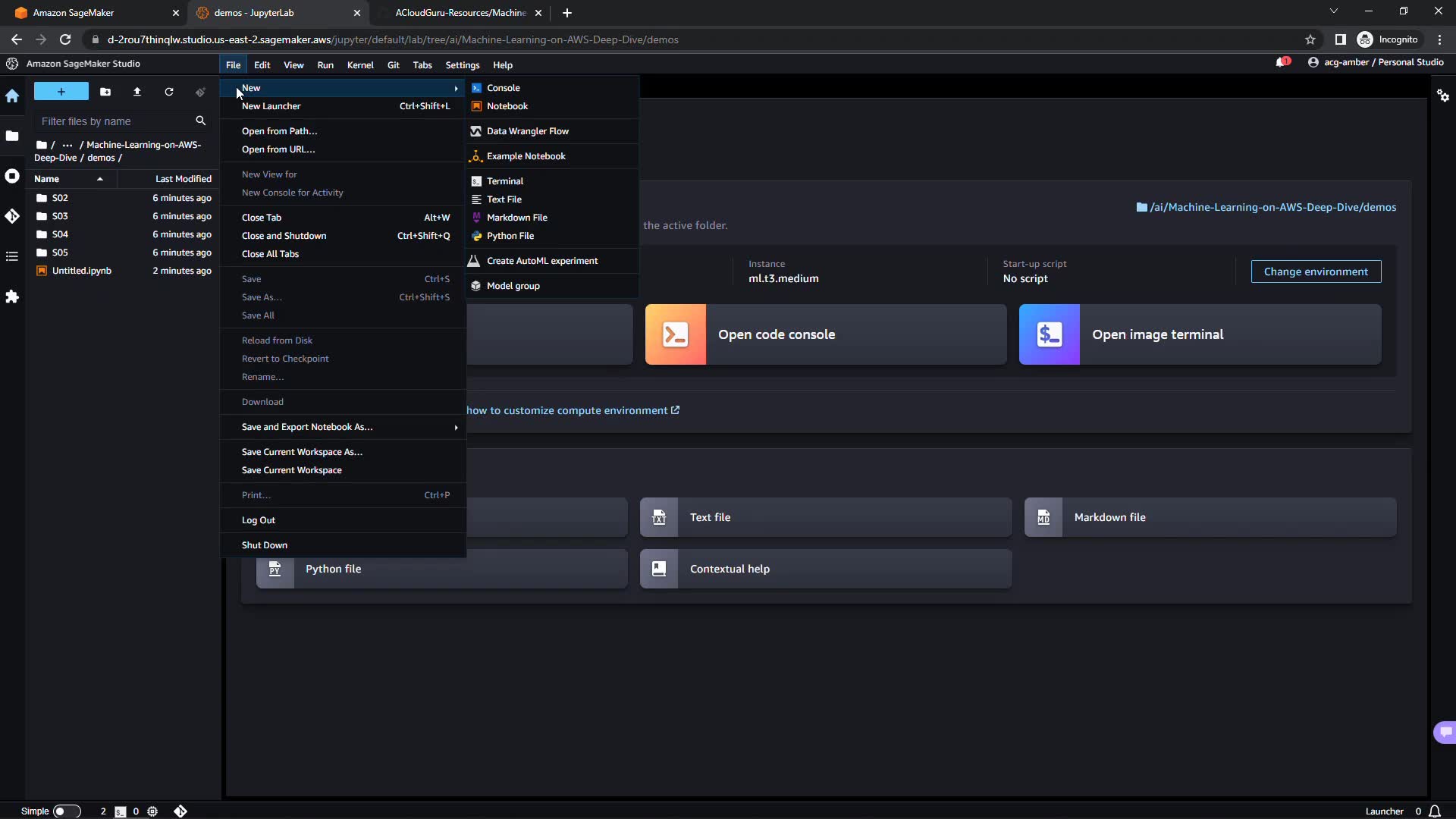Toggle the Simple interface mode switch
The height and width of the screenshot is (819, 1456).
pos(66,811)
